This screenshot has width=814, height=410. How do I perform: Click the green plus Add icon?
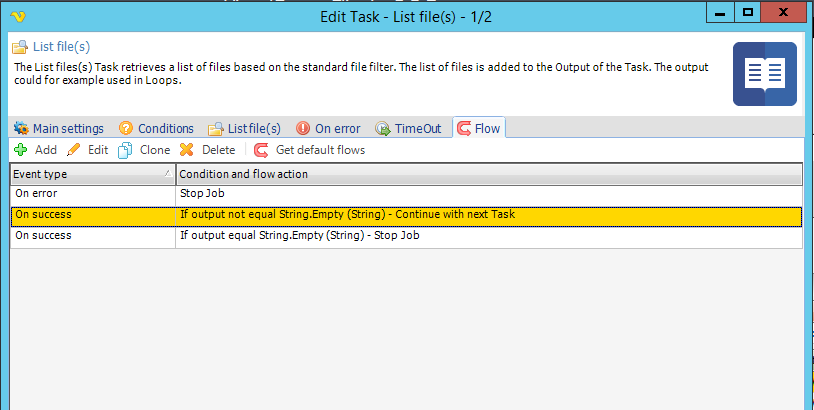(x=20, y=150)
